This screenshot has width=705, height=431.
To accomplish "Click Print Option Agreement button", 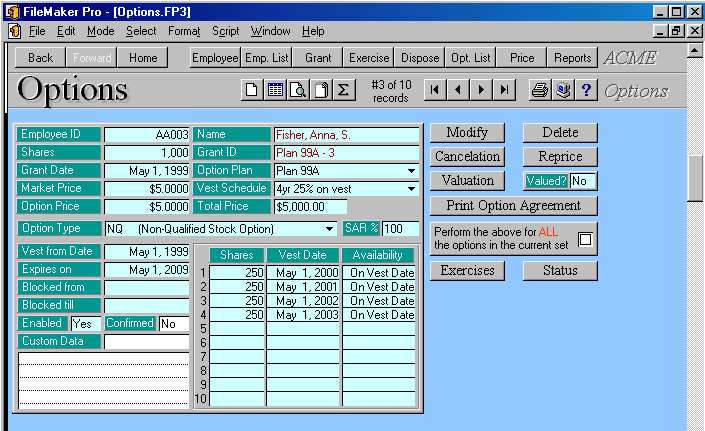I will 513,205.
